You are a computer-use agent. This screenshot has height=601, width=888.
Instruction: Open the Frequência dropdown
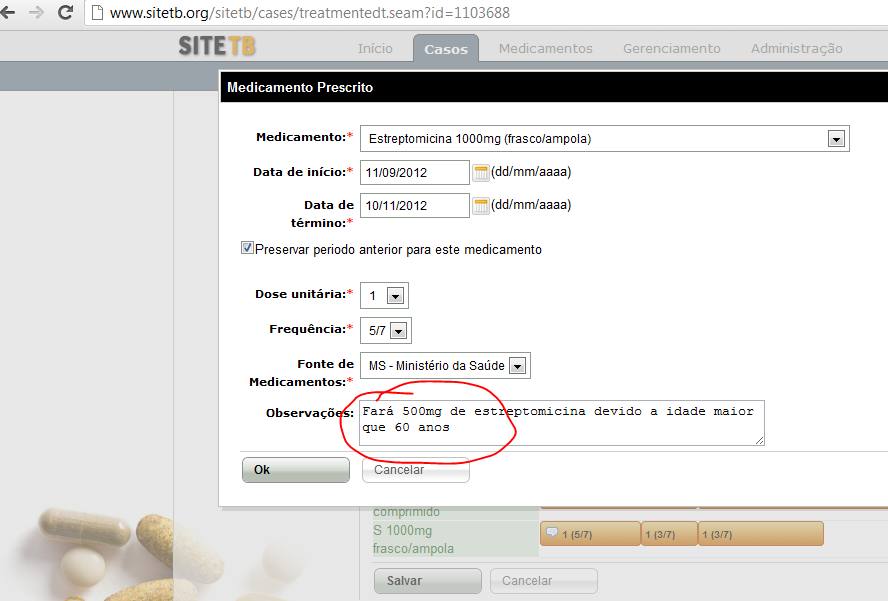[399, 331]
